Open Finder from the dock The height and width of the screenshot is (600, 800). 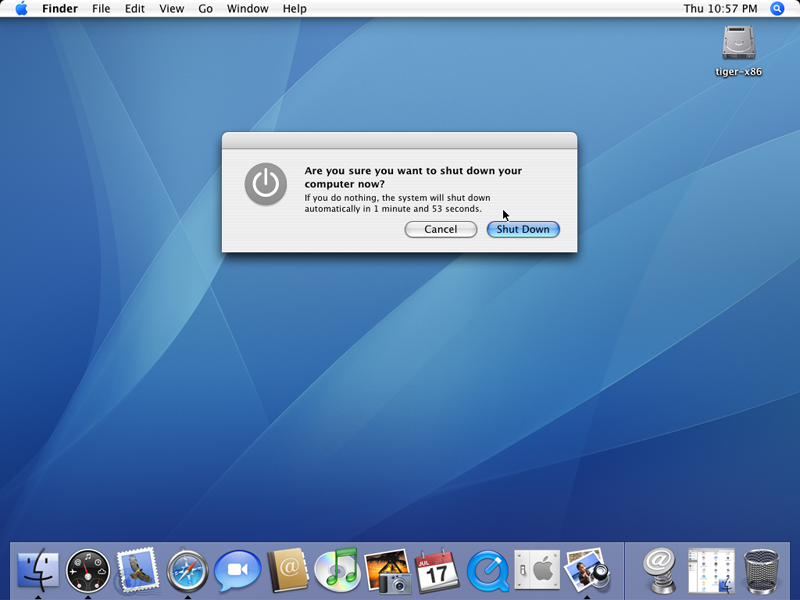tap(38, 571)
